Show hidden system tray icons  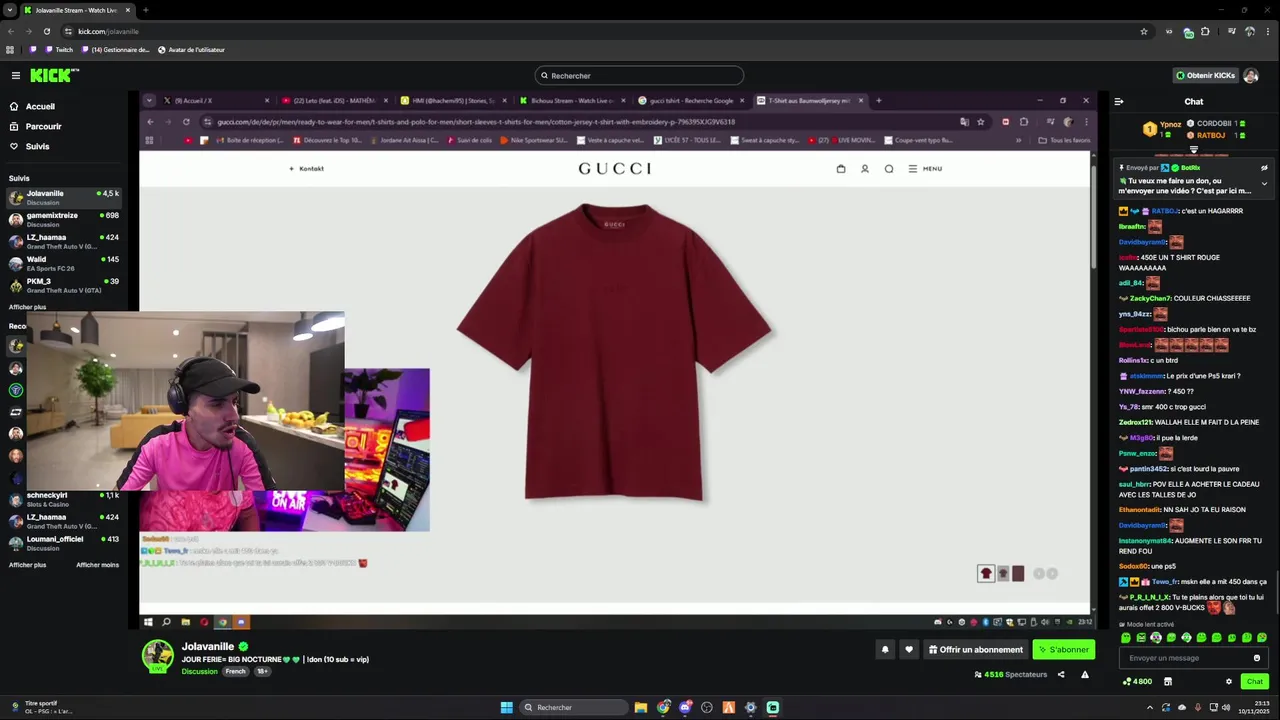click(x=1150, y=707)
